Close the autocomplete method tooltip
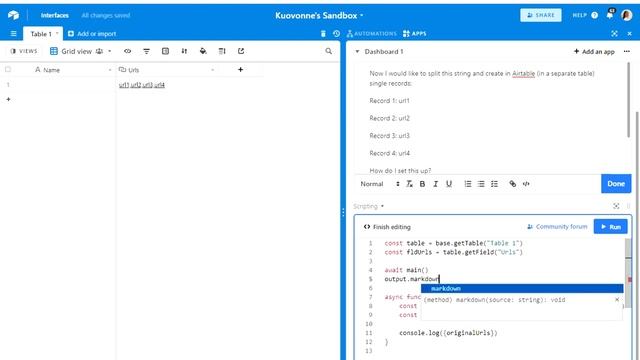Image resolution: width=640 pixels, height=360 pixels. 617,300
